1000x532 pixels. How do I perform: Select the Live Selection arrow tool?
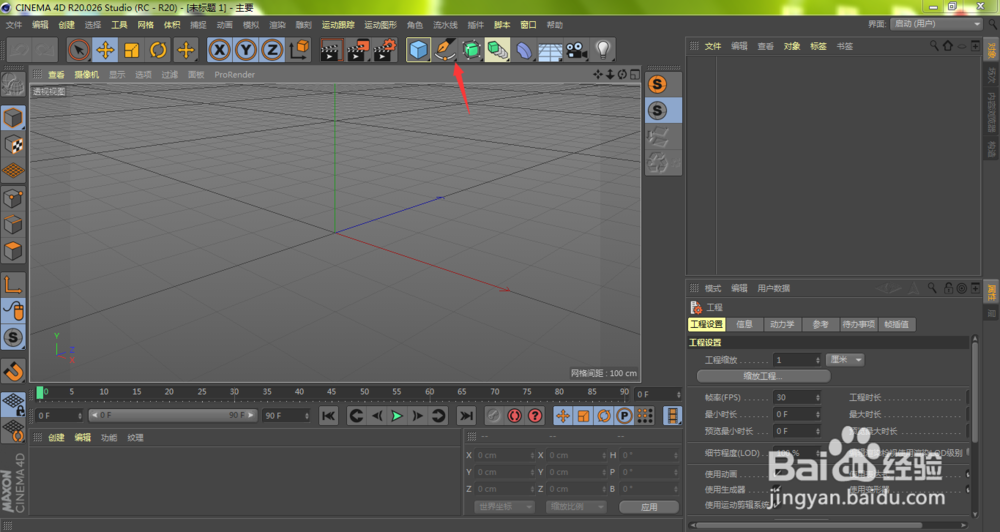point(79,50)
